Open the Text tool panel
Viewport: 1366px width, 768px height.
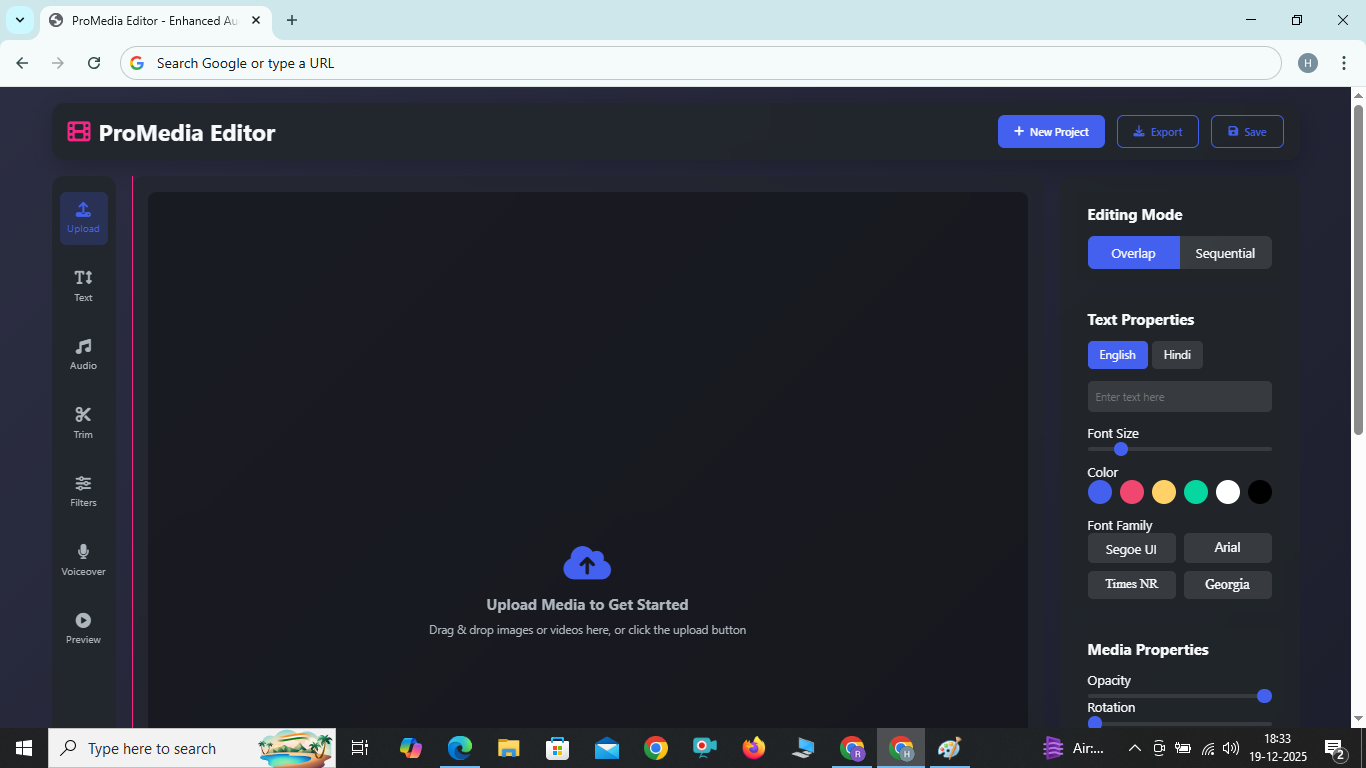83,285
